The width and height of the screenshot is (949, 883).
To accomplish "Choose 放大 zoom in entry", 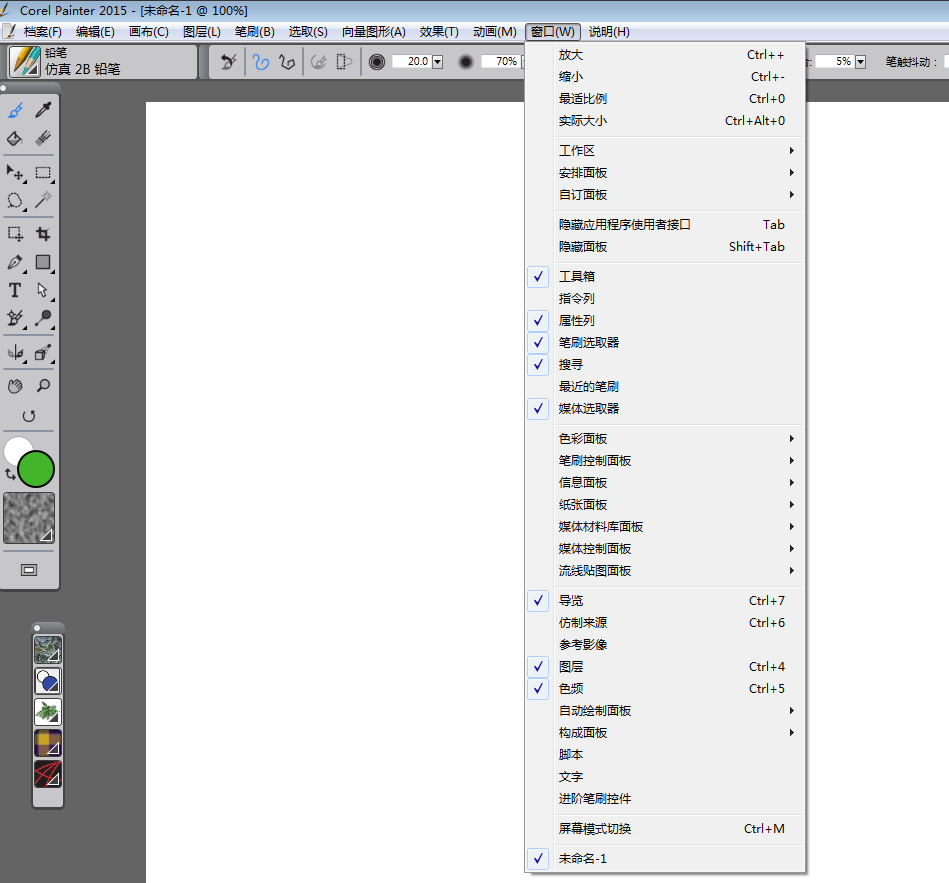I will [665, 55].
